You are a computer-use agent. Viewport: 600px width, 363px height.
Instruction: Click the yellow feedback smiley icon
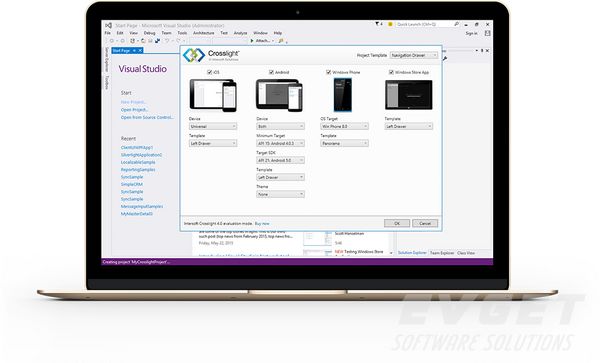(390, 24)
